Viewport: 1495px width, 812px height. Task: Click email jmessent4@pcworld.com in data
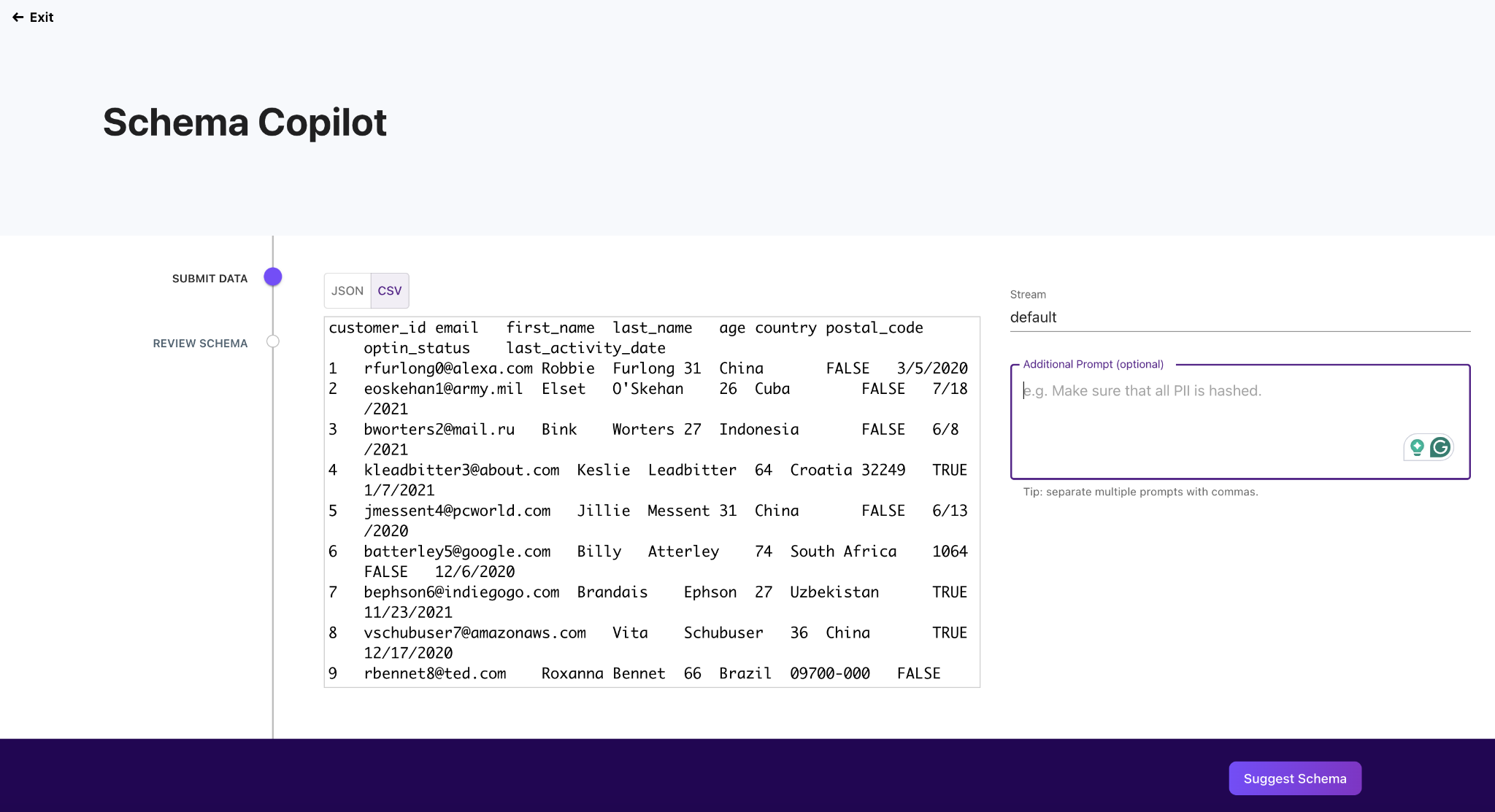click(457, 511)
